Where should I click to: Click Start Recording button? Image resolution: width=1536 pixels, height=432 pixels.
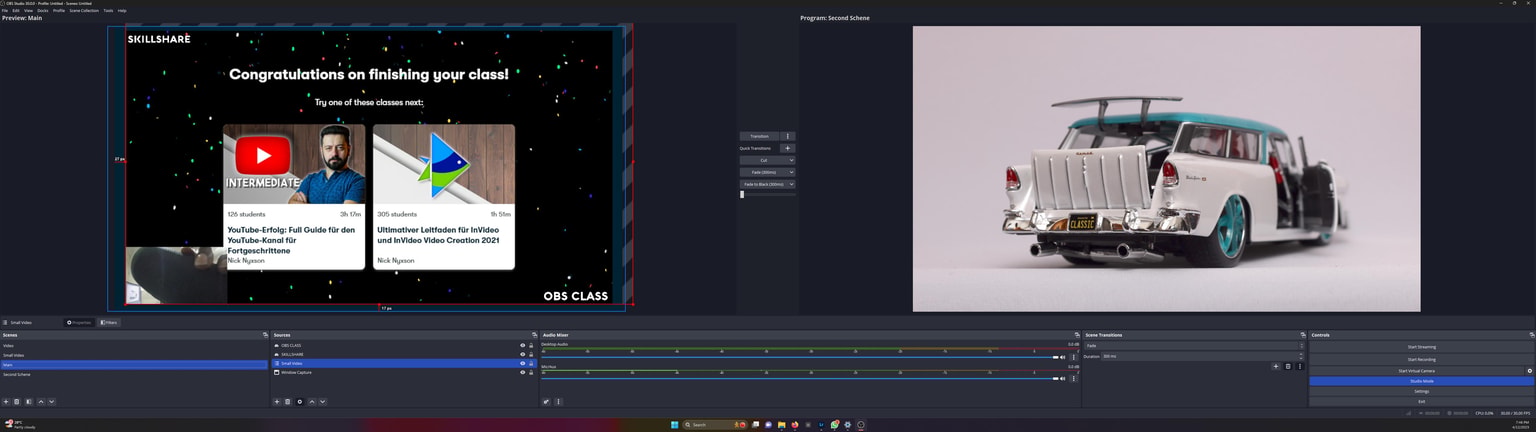click(x=1421, y=359)
